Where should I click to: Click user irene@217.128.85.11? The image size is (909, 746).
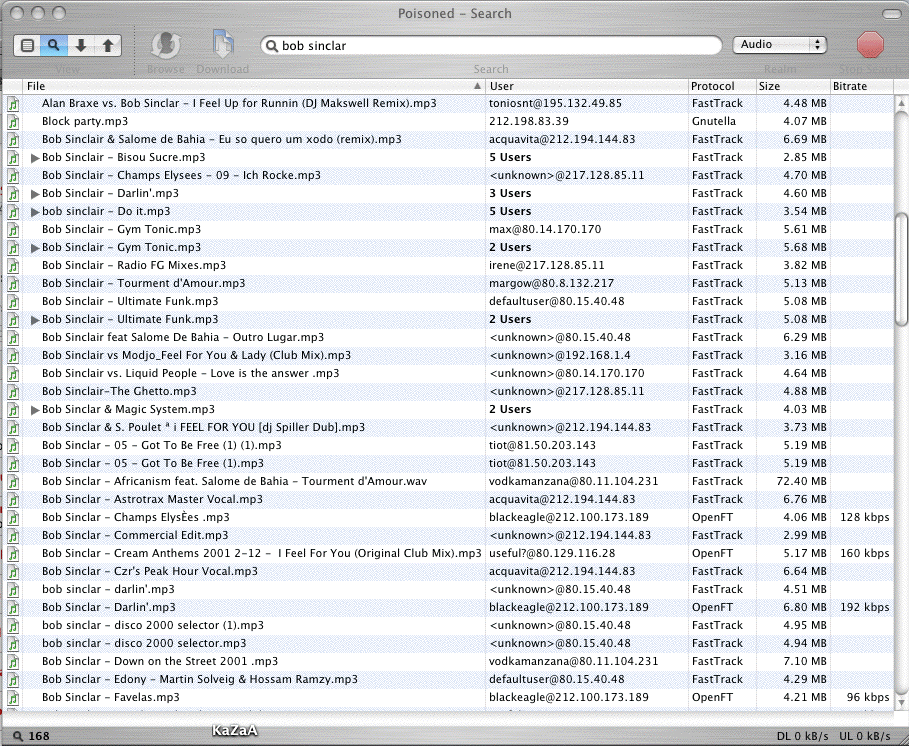pos(546,265)
